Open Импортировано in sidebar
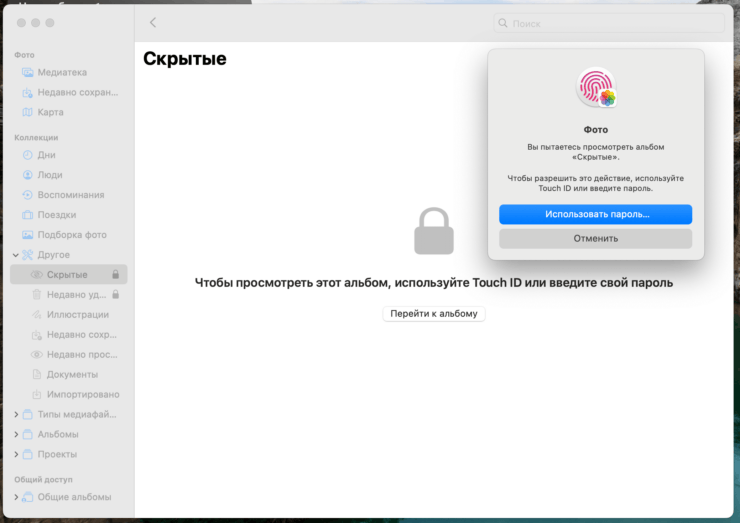This screenshot has height=523, width=740. 69,395
